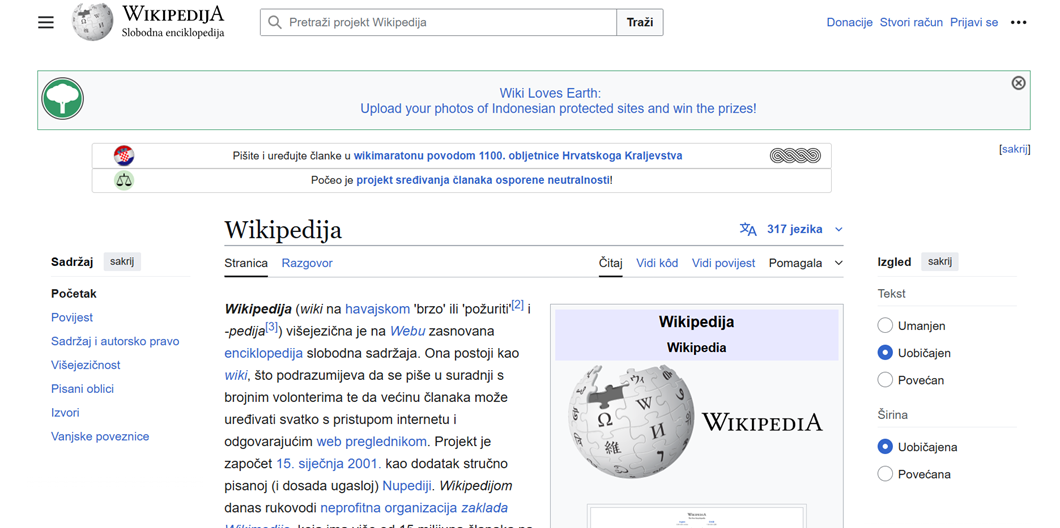The height and width of the screenshot is (528, 1060).
Task: Jump to Povijest section
Action: coord(72,317)
